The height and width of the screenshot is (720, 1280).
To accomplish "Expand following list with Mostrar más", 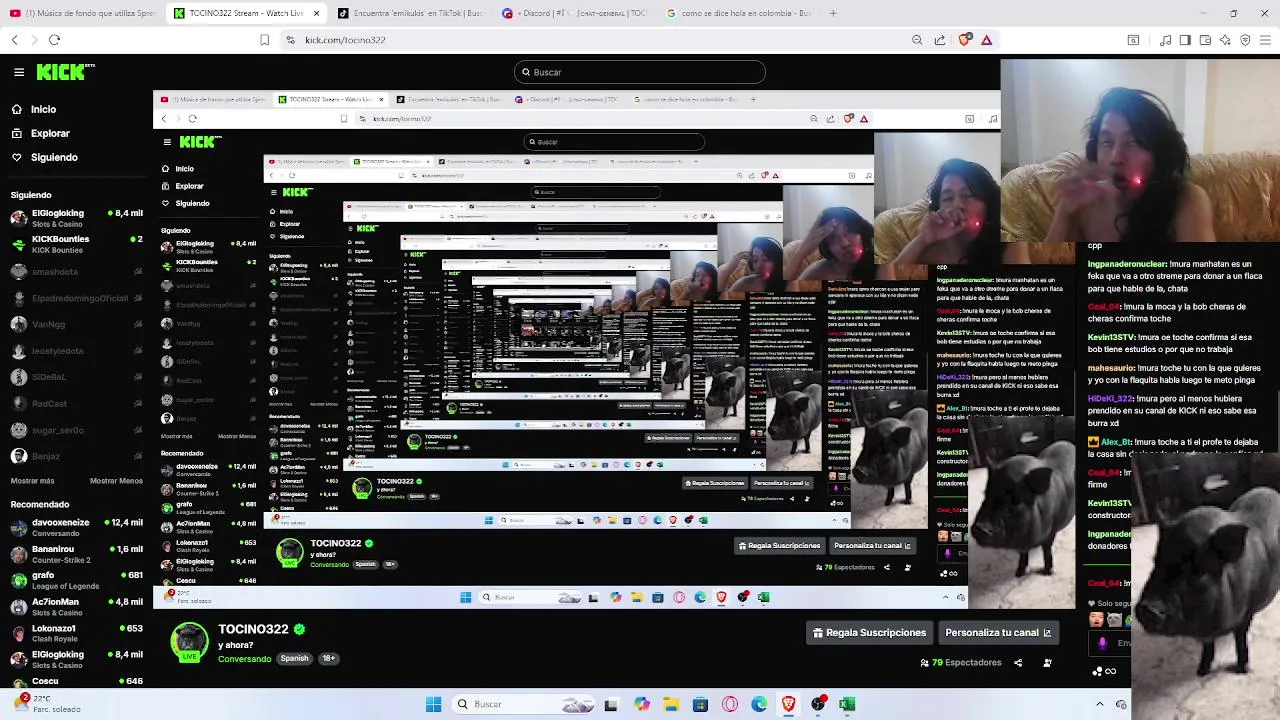I will 32,481.
